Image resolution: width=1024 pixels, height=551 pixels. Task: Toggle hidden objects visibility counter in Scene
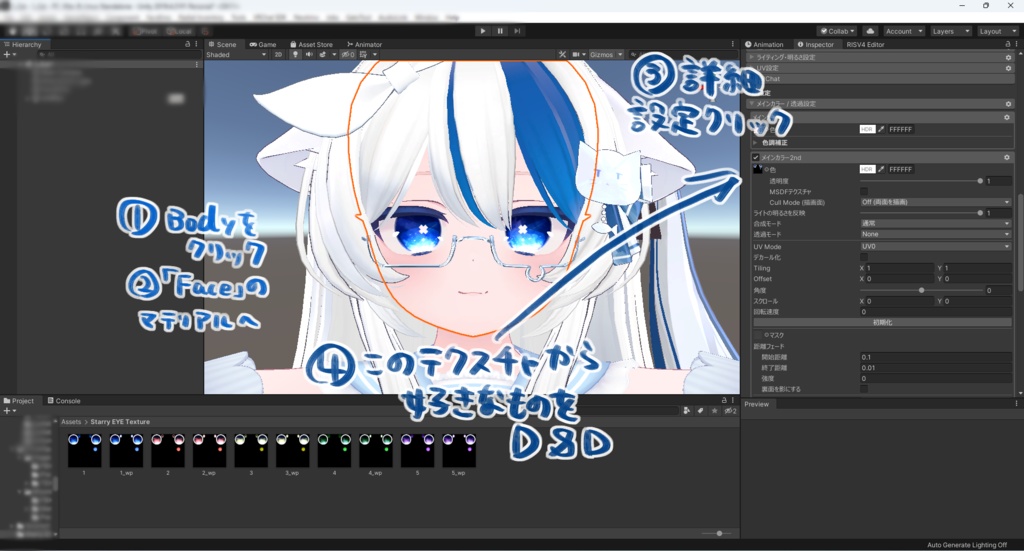pos(348,55)
